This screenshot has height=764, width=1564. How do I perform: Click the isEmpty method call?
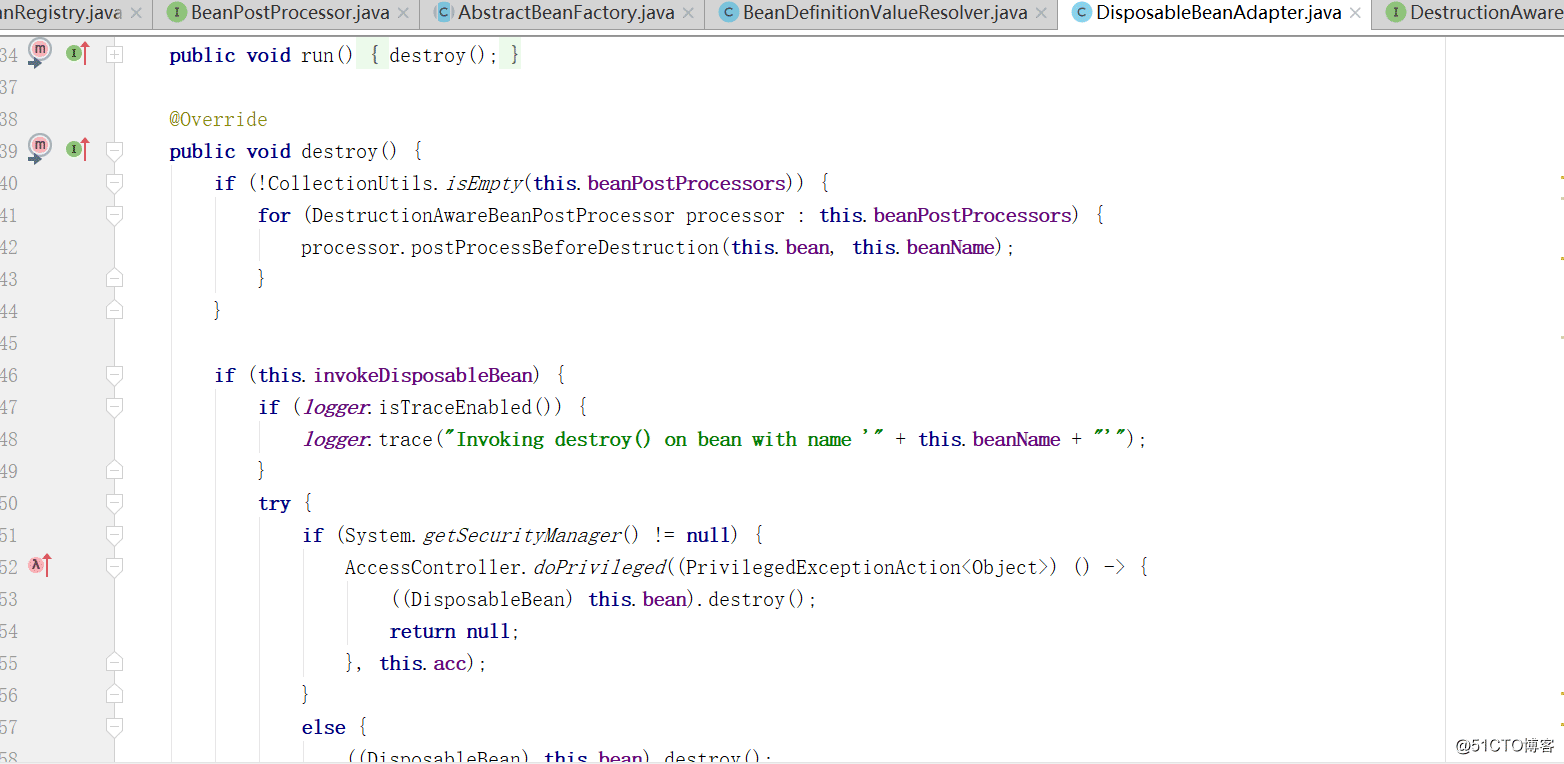tap(484, 183)
